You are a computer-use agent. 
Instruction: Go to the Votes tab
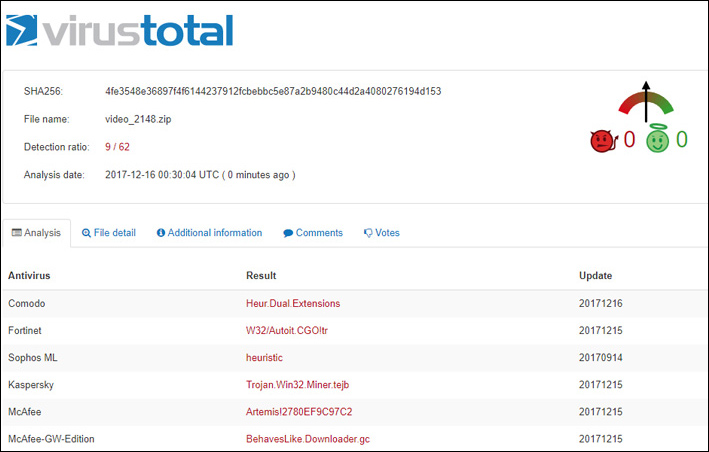point(381,233)
